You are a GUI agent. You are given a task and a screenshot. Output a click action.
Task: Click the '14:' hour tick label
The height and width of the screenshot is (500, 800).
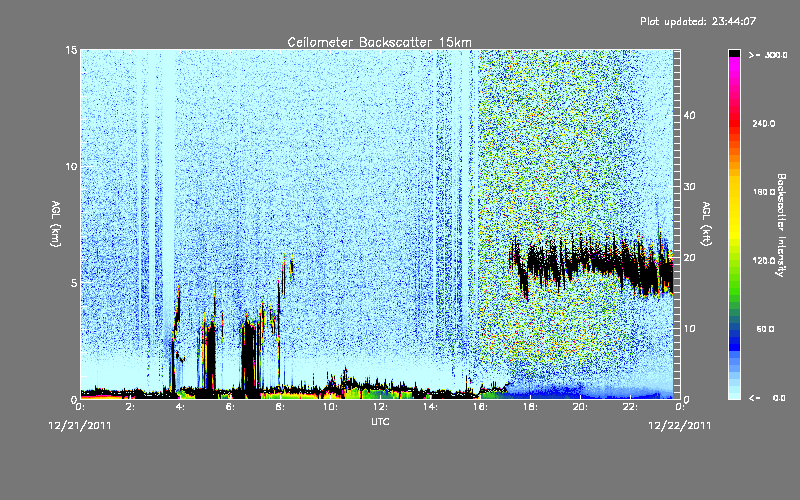pos(430,407)
